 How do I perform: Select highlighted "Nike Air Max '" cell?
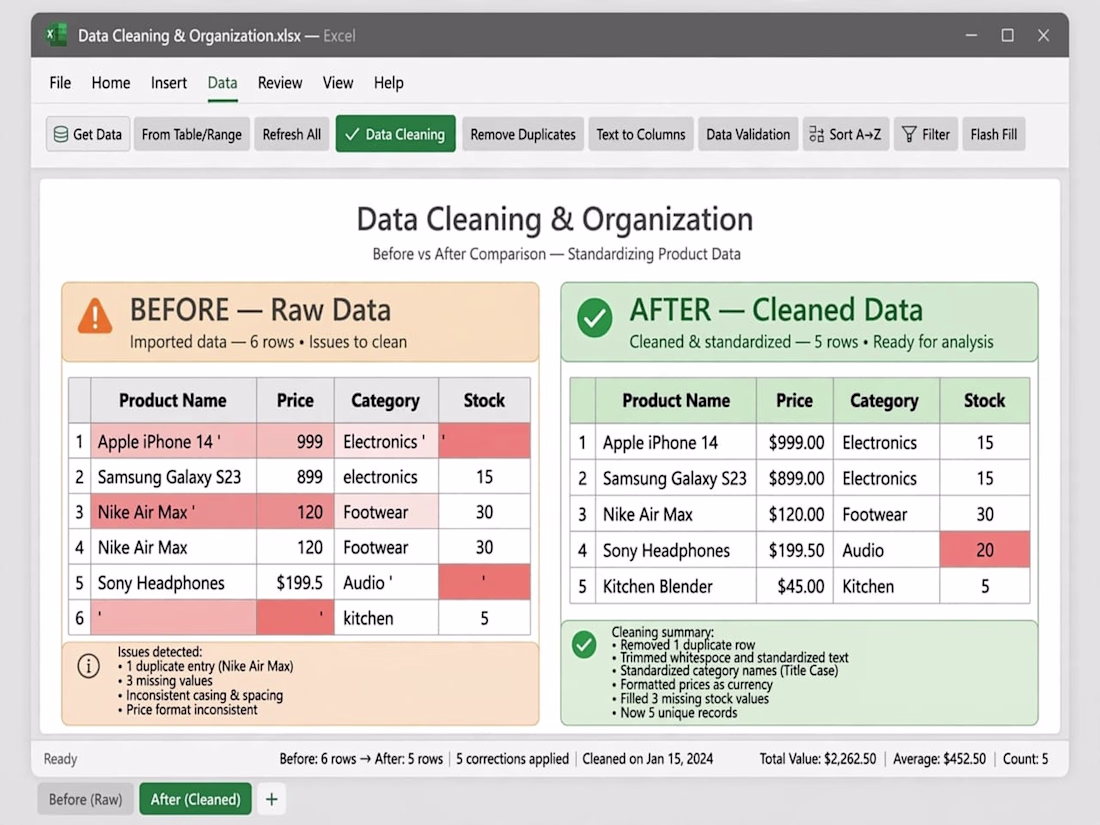(173, 512)
